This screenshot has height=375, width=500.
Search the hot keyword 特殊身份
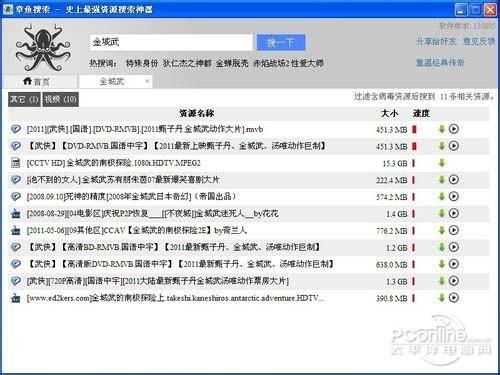pyautogui.click(x=142, y=63)
